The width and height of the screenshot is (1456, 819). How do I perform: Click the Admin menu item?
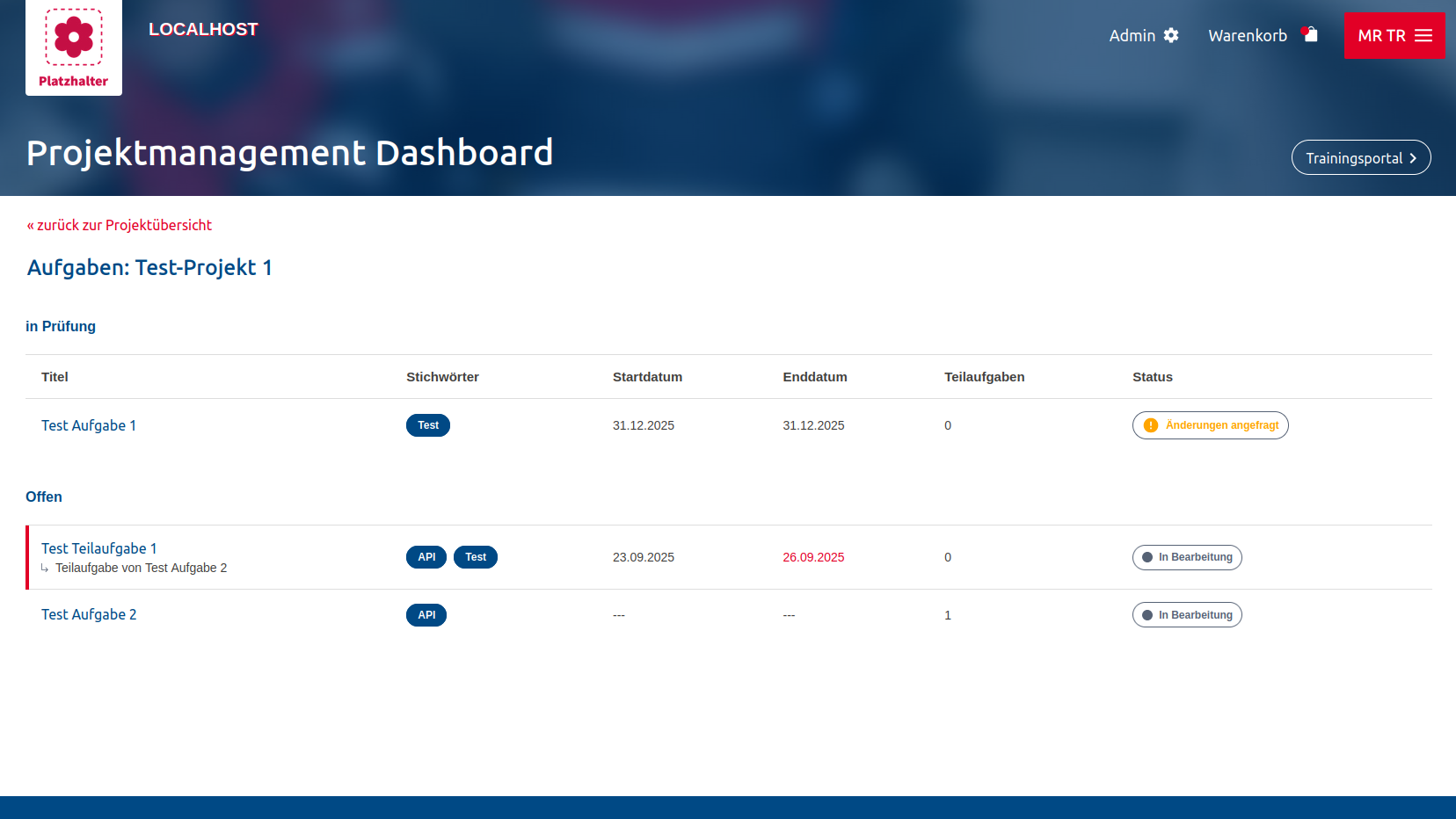pos(1132,35)
